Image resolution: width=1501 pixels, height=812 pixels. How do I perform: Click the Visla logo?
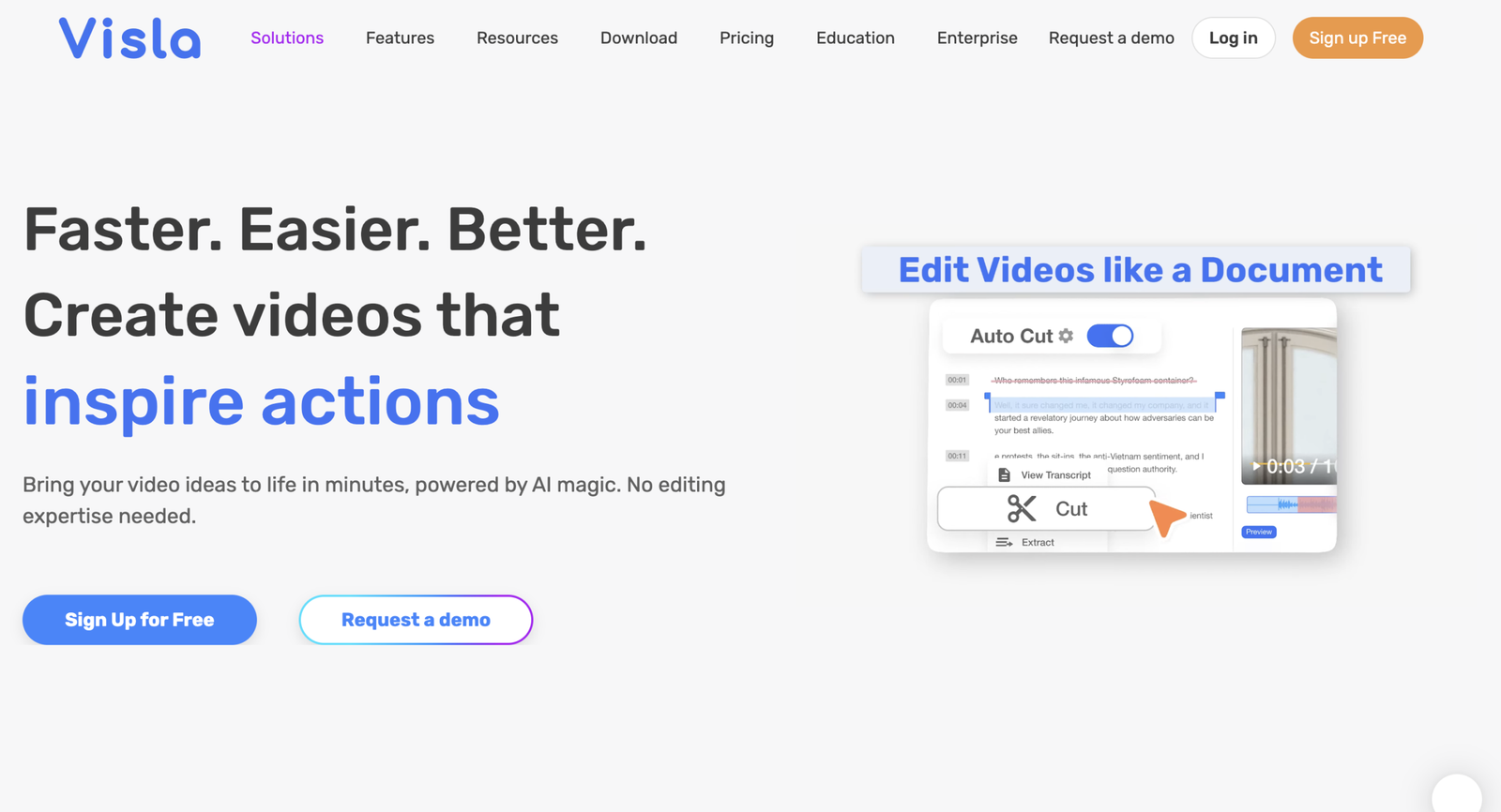point(129,38)
